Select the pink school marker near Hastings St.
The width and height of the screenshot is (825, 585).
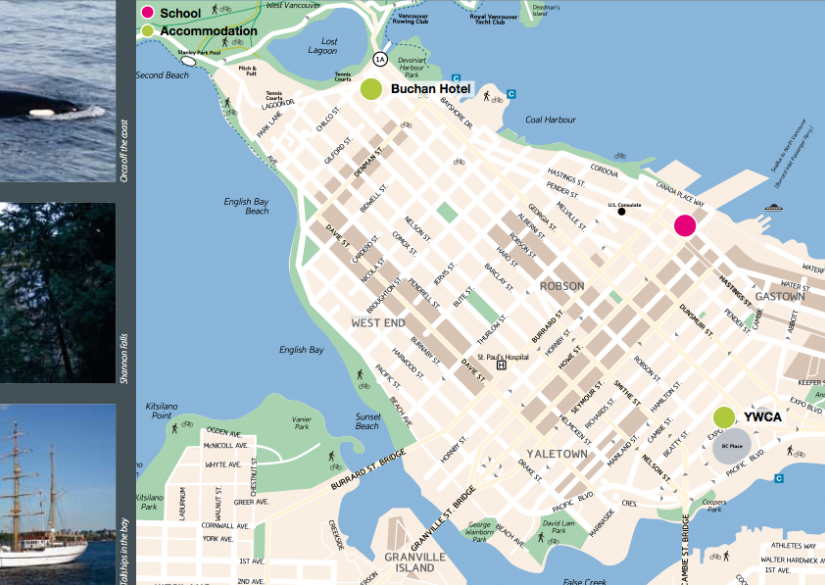pyautogui.click(x=684, y=225)
